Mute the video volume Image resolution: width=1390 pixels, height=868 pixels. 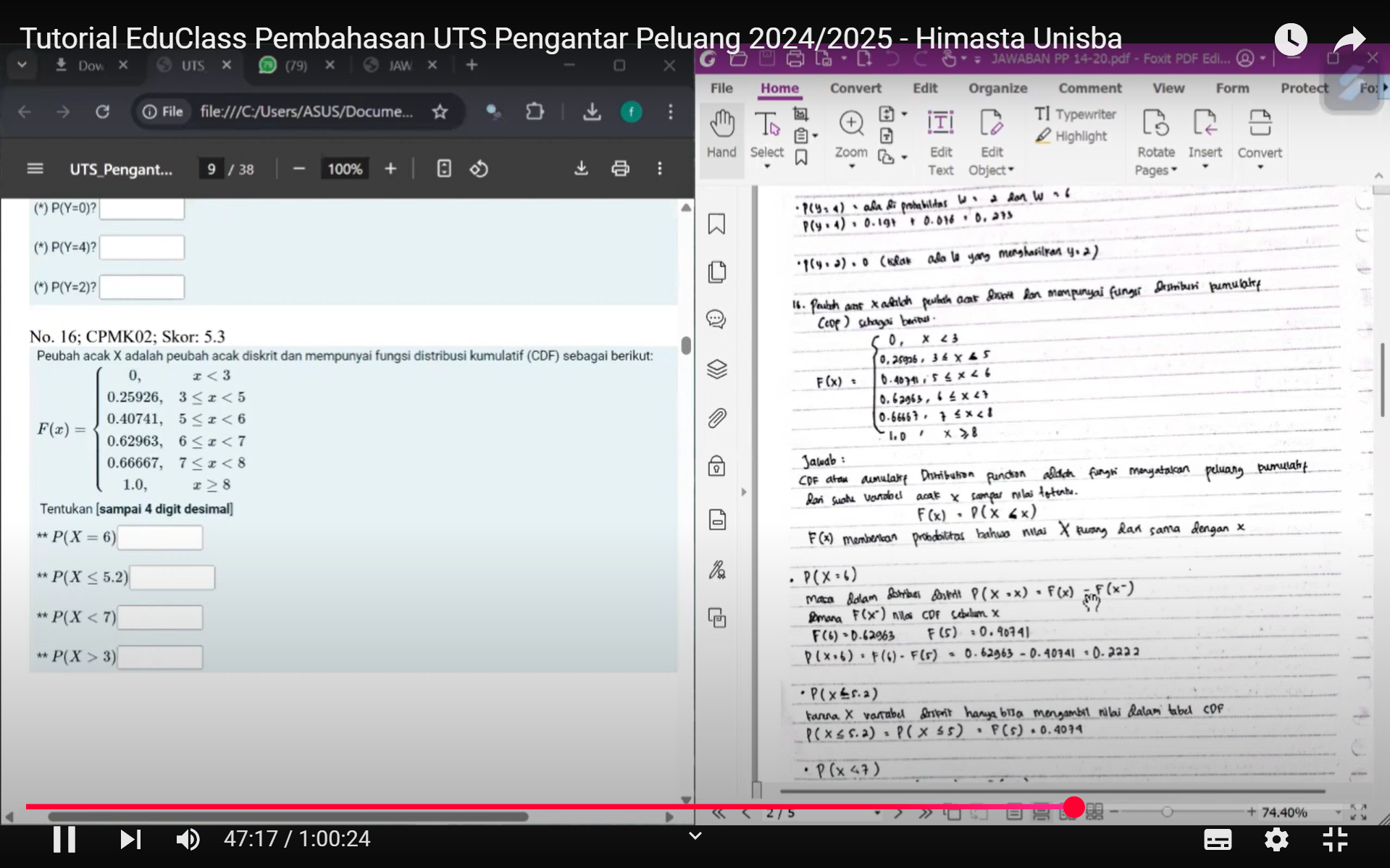[188, 839]
